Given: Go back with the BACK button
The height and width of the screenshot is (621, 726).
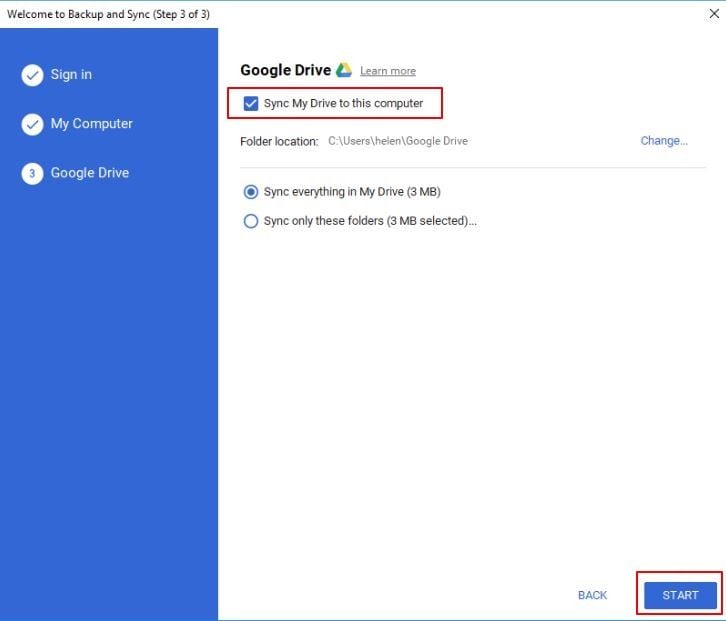Looking at the screenshot, I should coord(592,595).
